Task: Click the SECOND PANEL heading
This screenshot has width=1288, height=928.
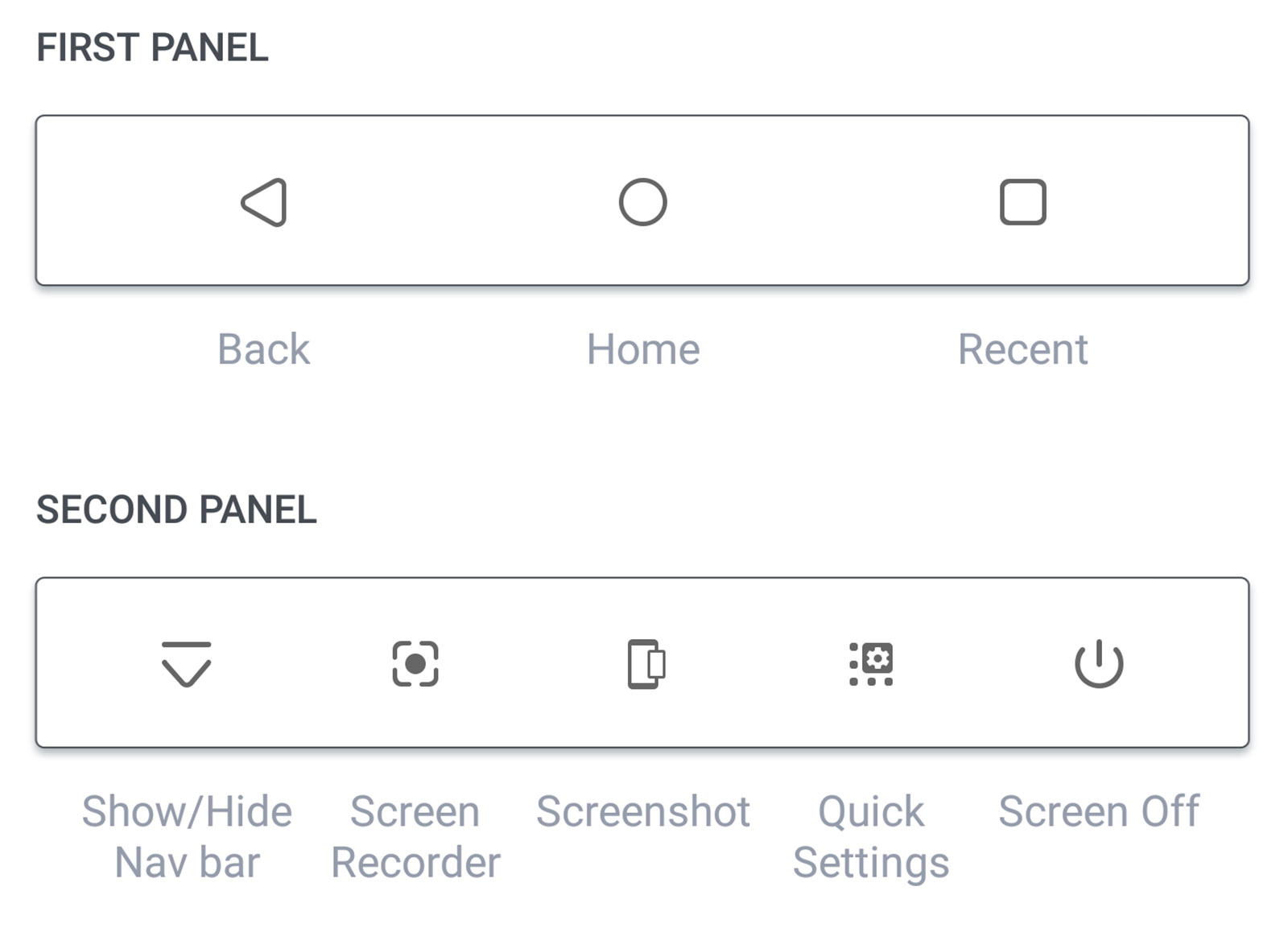Action: click(176, 509)
